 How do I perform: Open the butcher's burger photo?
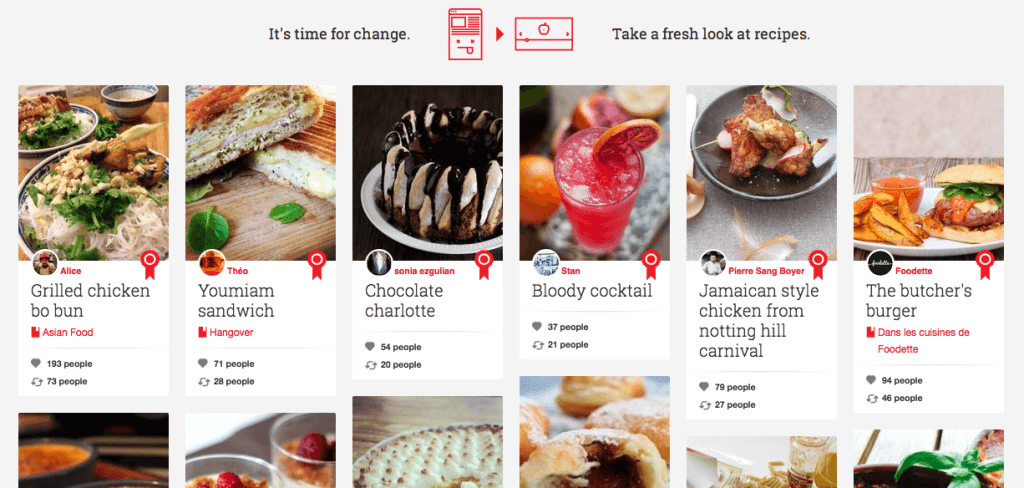pos(929,172)
